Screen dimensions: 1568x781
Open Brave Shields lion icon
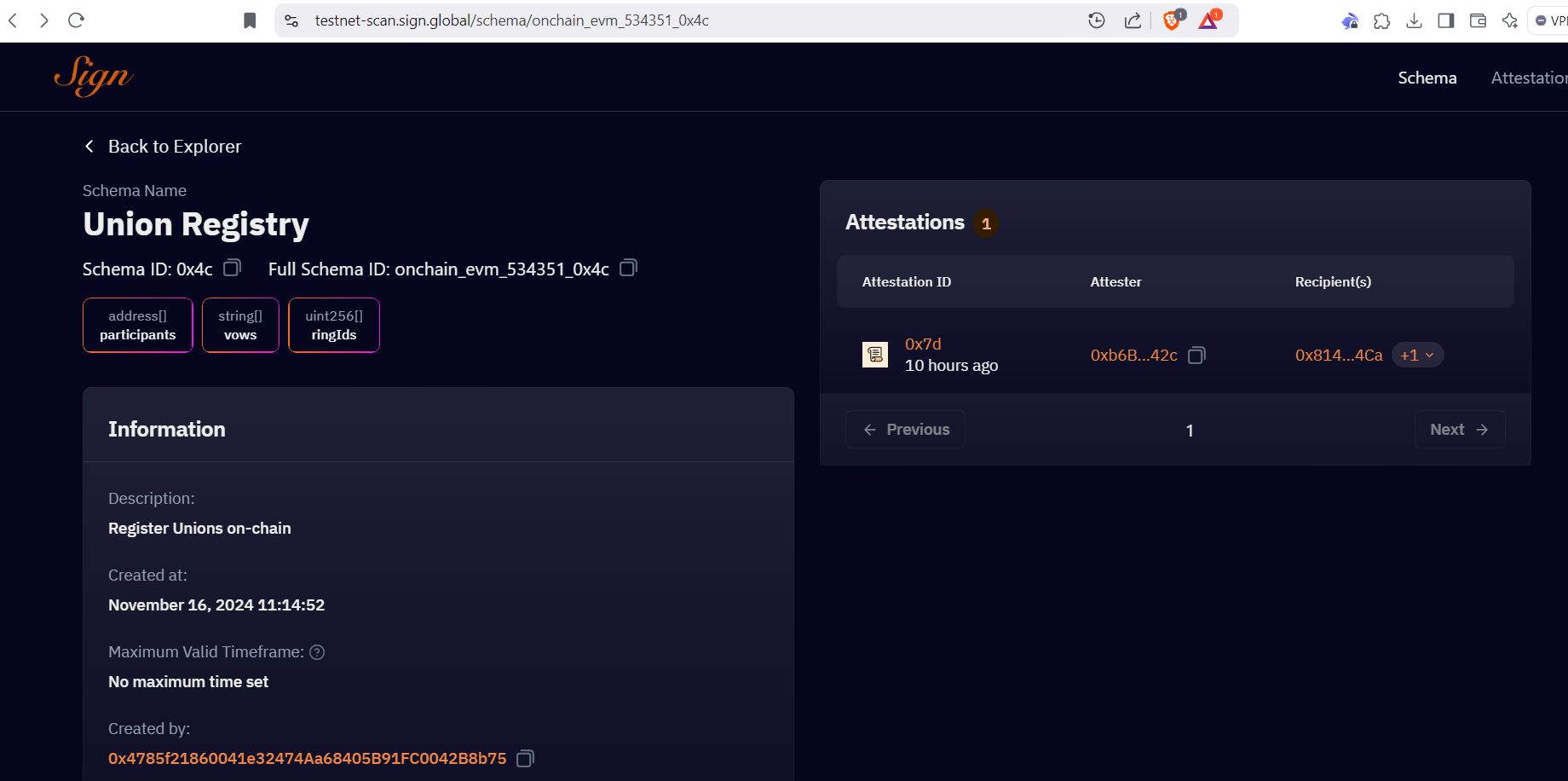click(1173, 20)
